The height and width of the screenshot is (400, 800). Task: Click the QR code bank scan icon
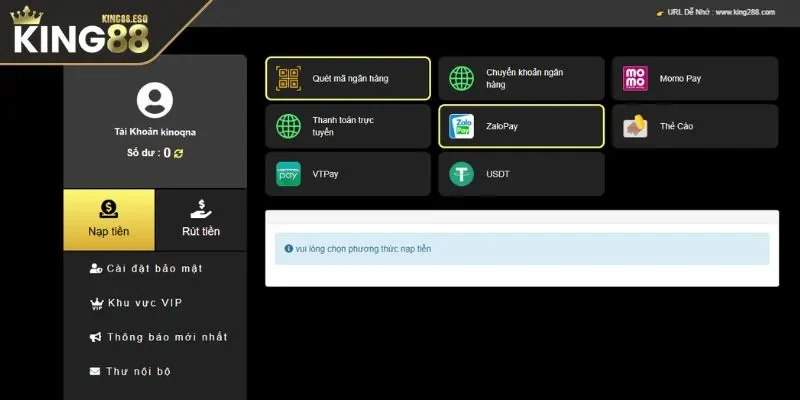point(288,79)
